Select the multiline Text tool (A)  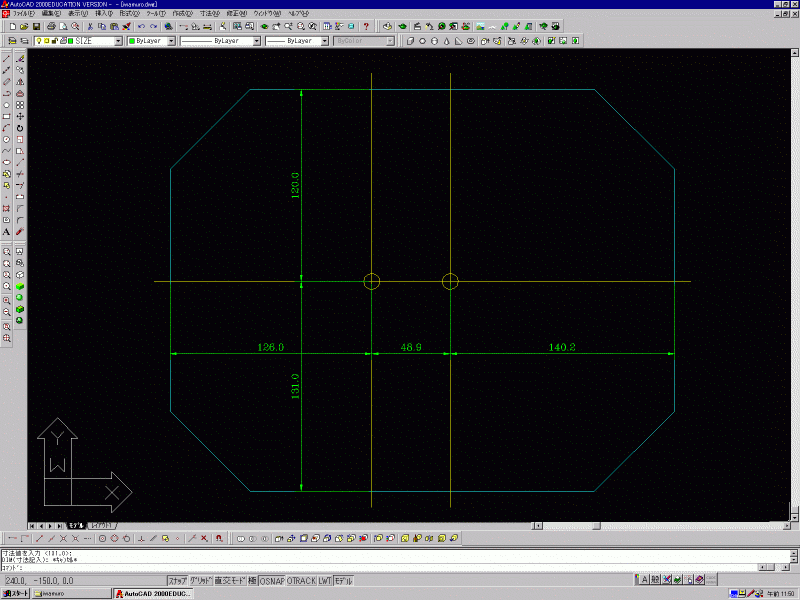(7, 231)
